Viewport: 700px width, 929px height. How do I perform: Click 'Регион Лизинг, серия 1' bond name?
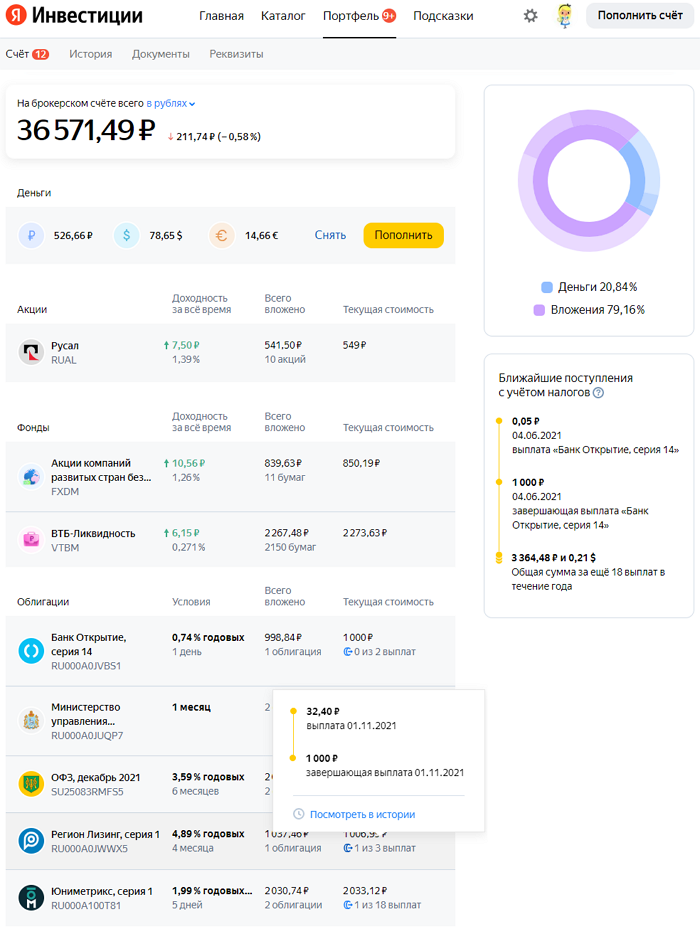pyautogui.click(x=105, y=834)
